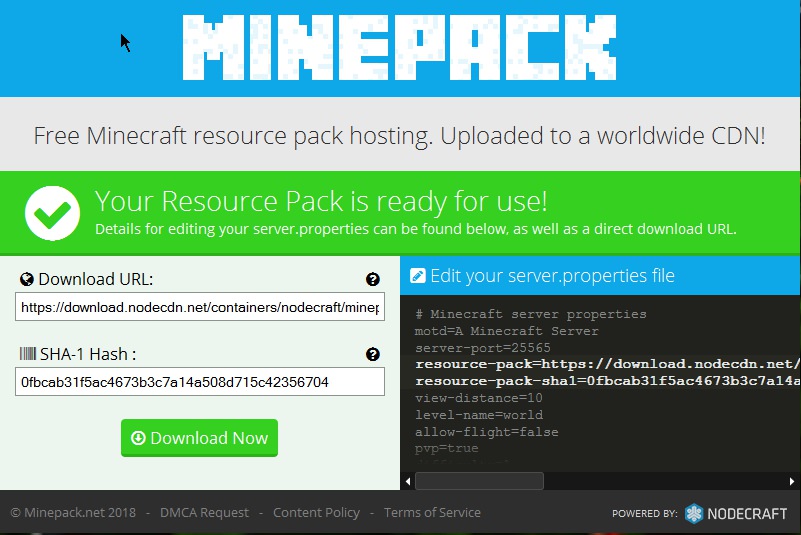Click the globe icon beside Download URL
The height and width of the screenshot is (535, 801).
[27, 279]
